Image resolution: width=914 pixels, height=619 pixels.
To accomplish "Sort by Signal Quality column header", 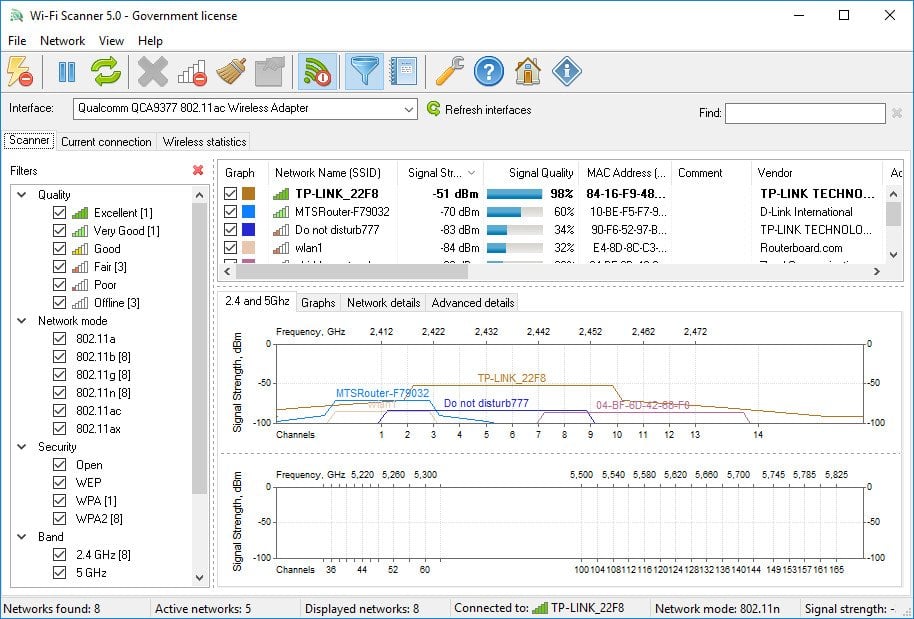I will 532,173.
